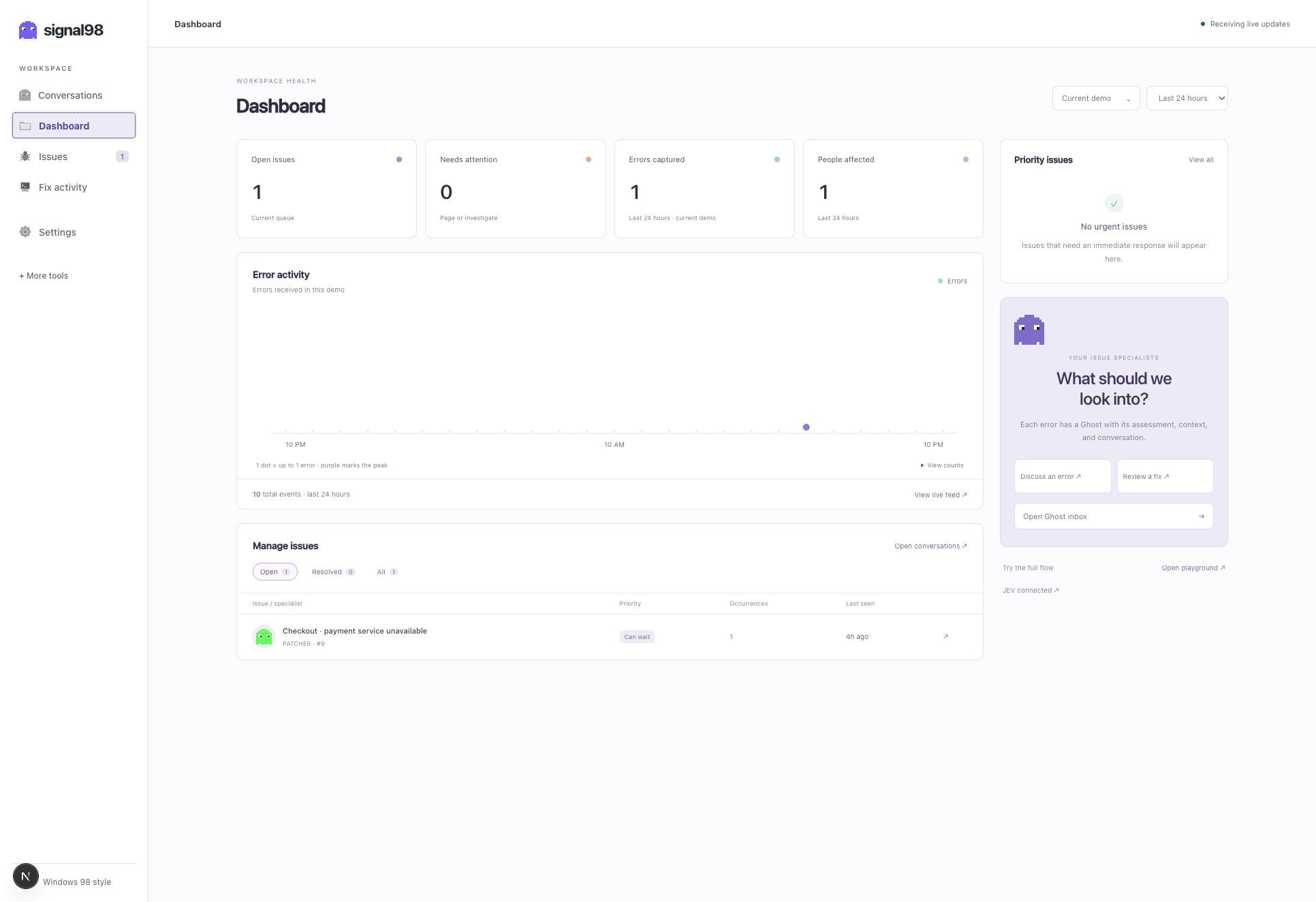Click Open playground link
Image resolution: width=1316 pixels, height=902 pixels.
tap(1193, 568)
